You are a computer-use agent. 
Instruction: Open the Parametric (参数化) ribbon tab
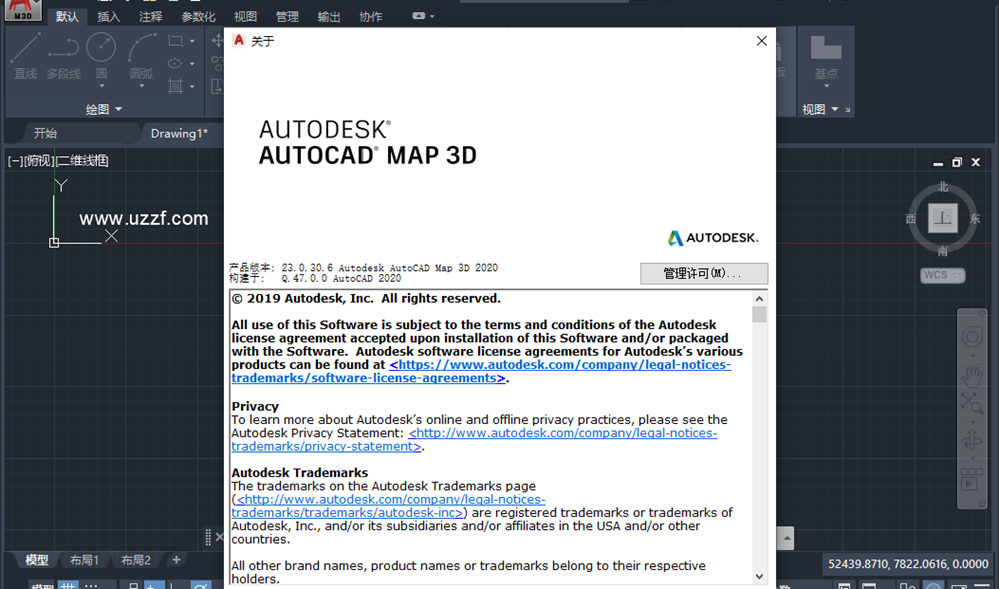198,17
